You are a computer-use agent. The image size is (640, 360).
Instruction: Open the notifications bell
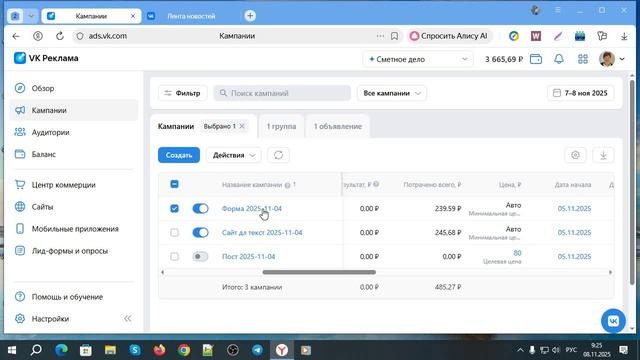(559, 59)
